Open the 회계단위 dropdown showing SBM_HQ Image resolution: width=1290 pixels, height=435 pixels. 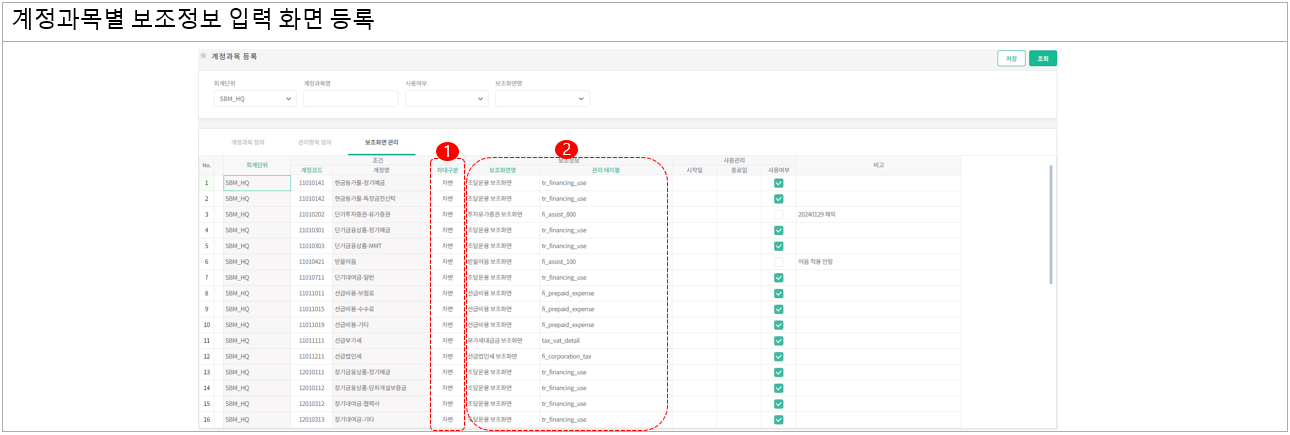[254, 99]
